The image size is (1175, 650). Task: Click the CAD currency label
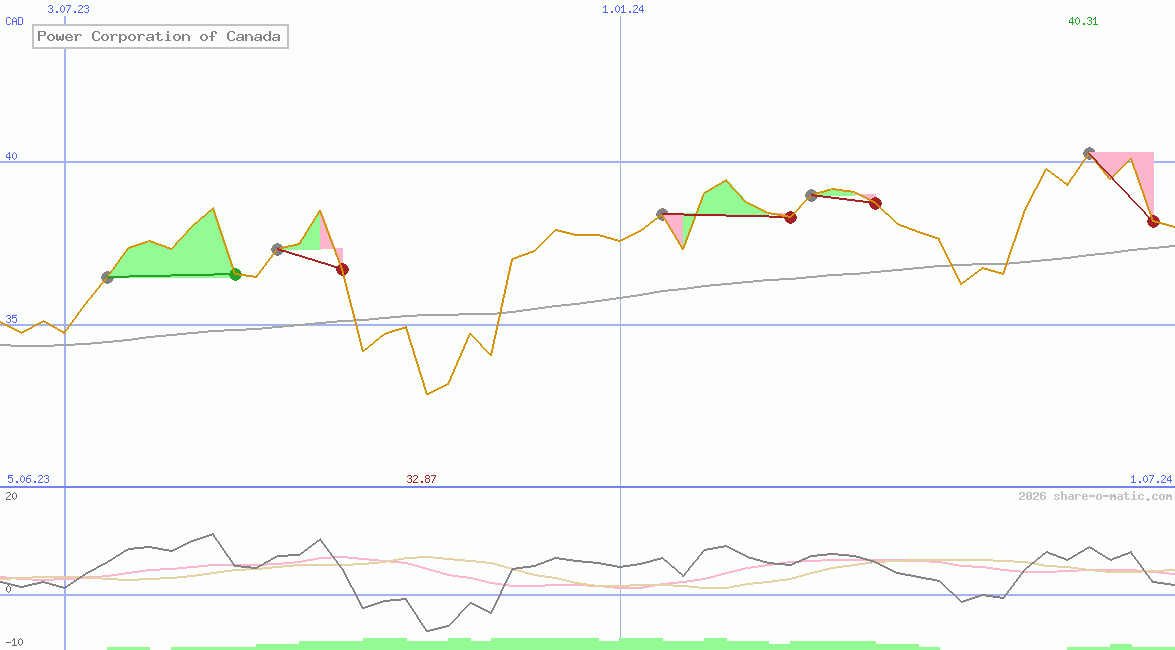[x=14, y=22]
